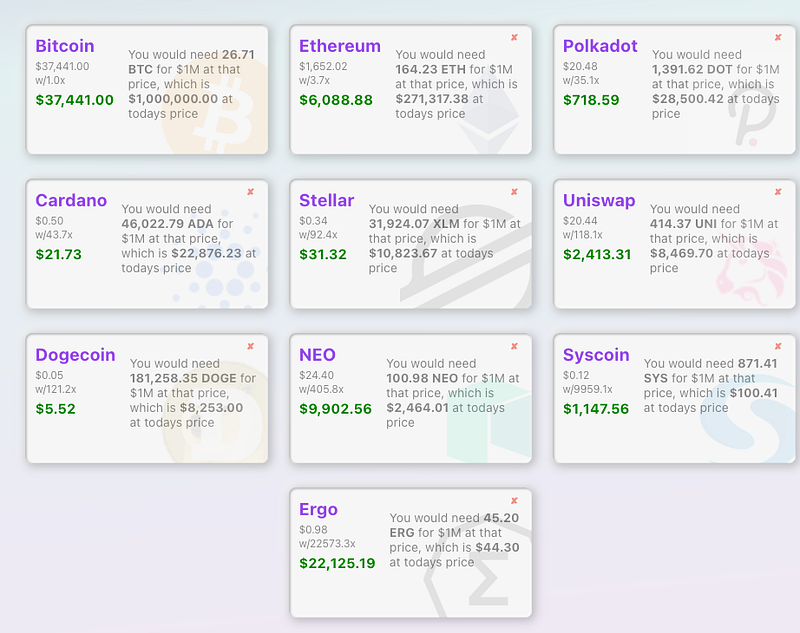Dismiss the Stellar card
Screen dimensions: 800x633
[514, 192]
